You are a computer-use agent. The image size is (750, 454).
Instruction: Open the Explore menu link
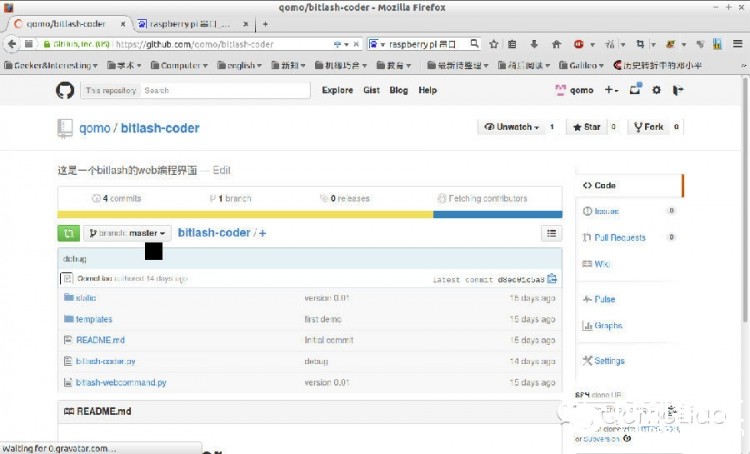tap(337, 90)
